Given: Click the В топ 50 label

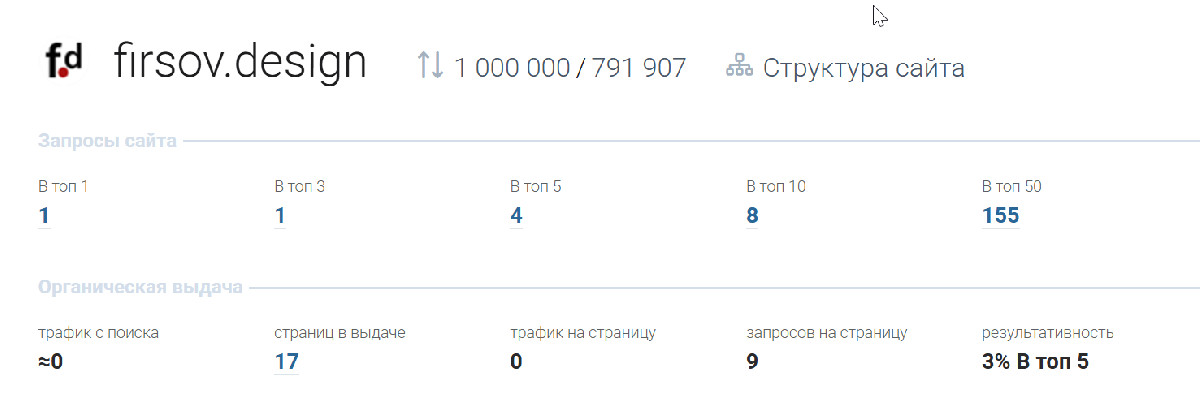Looking at the screenshot, I should 1012,186.
